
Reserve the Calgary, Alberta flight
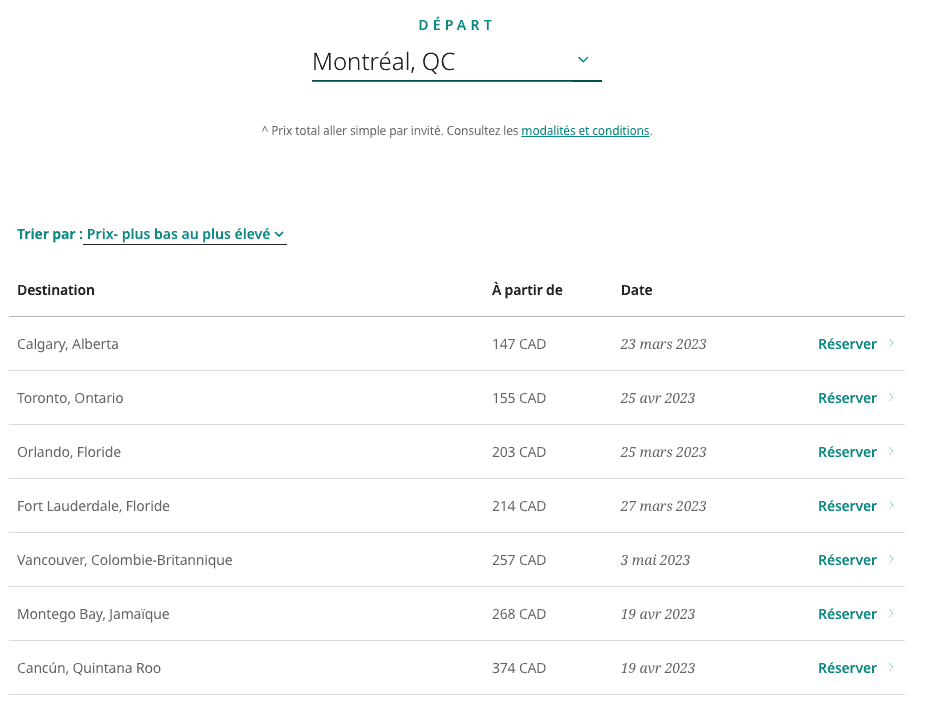tap(847, 344)
